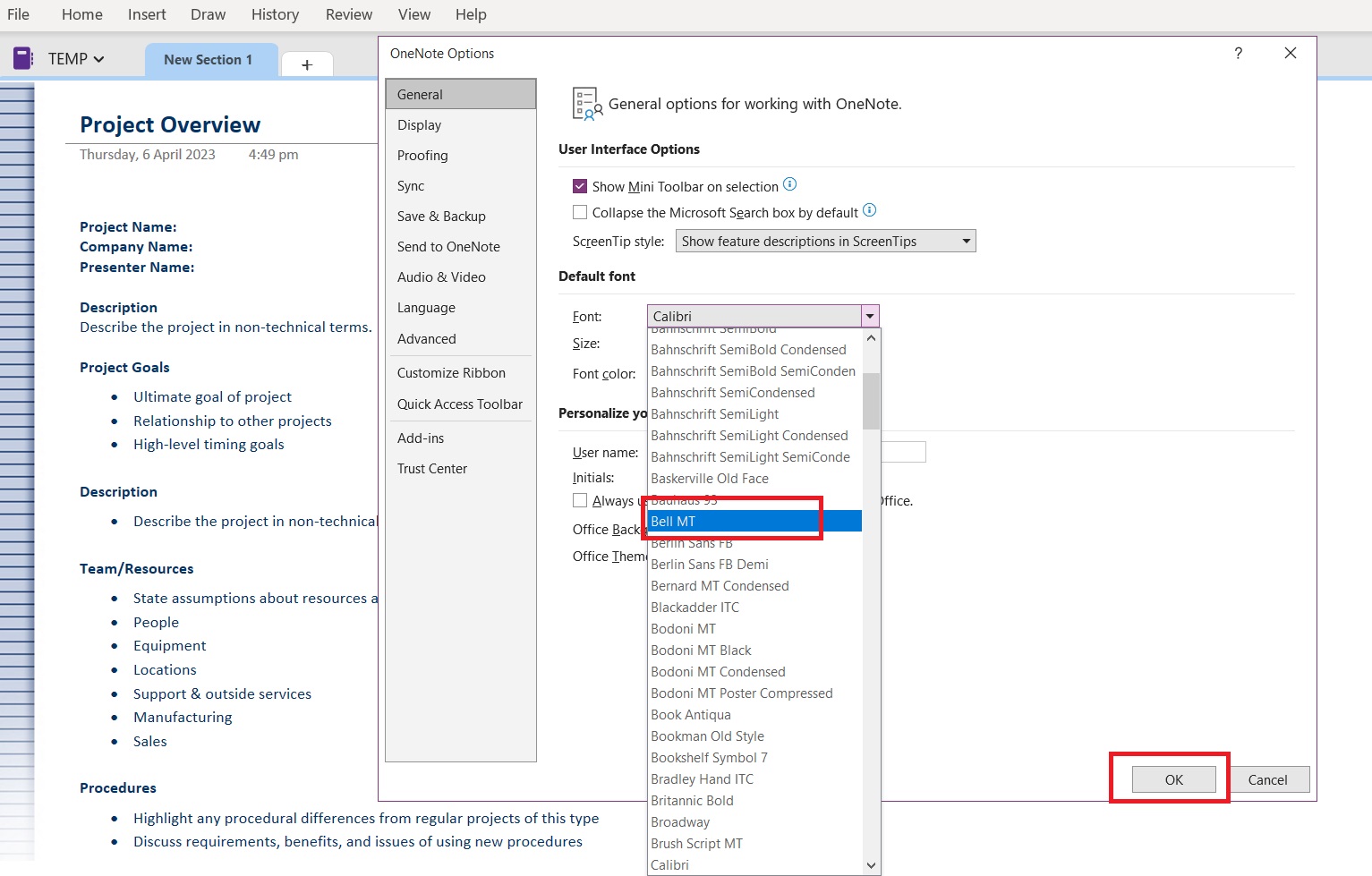Click the font list scrollbar down arrow
This screenshot has height=876, width=1372.
870,864
